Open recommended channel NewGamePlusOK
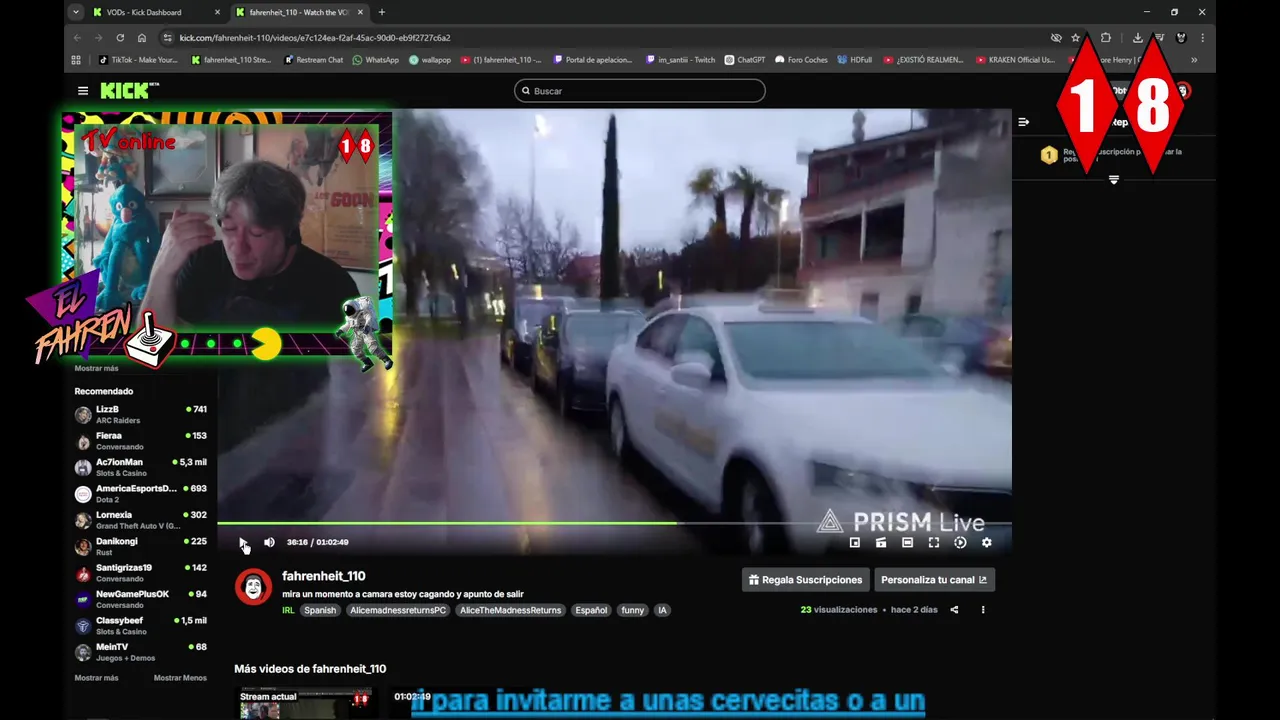 [141, 599]
